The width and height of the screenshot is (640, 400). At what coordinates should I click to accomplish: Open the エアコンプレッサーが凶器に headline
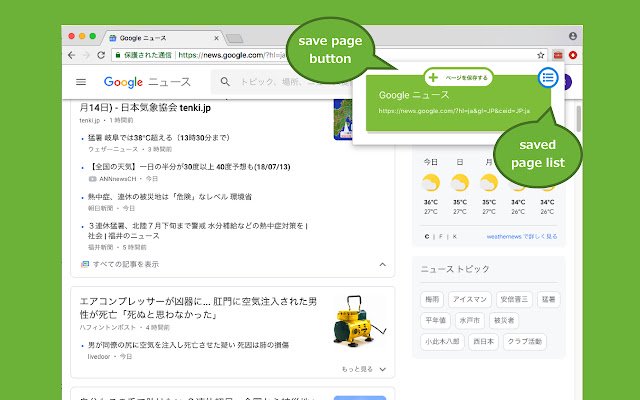198,308
